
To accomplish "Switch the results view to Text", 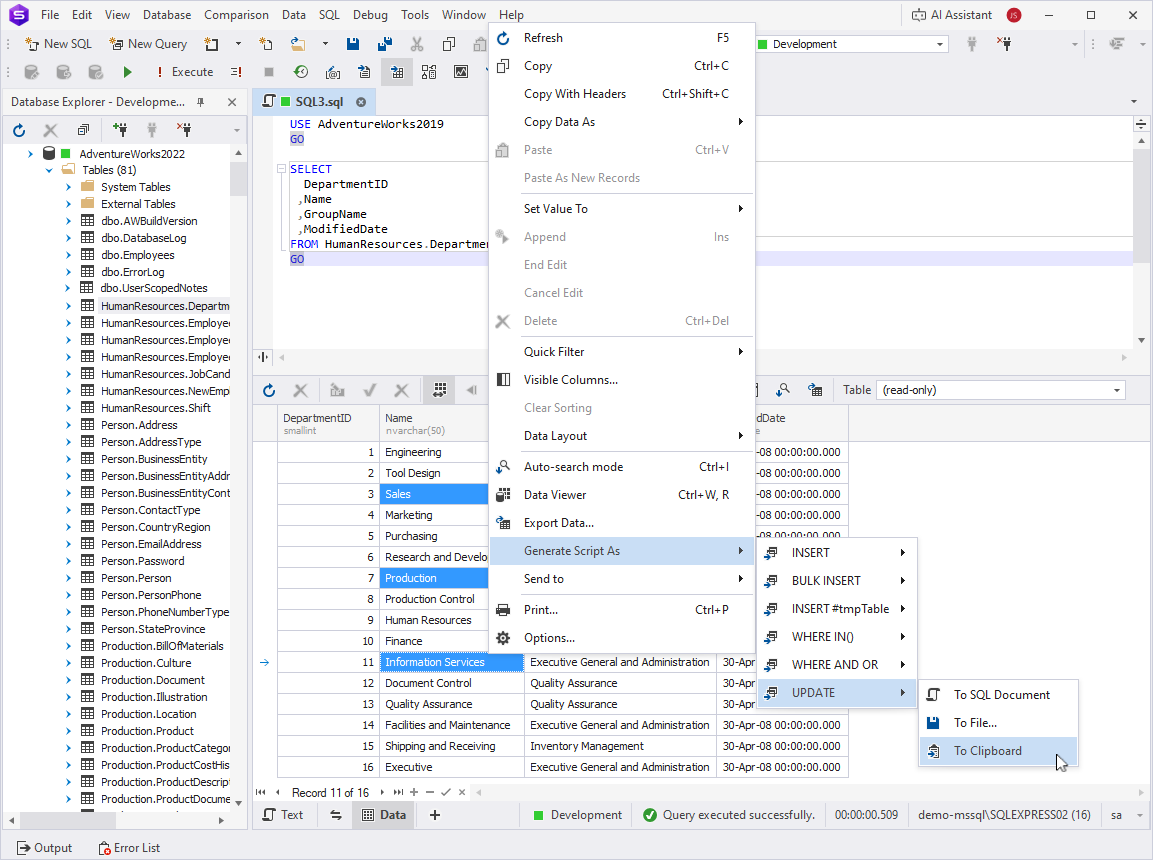I will [282, 815].
